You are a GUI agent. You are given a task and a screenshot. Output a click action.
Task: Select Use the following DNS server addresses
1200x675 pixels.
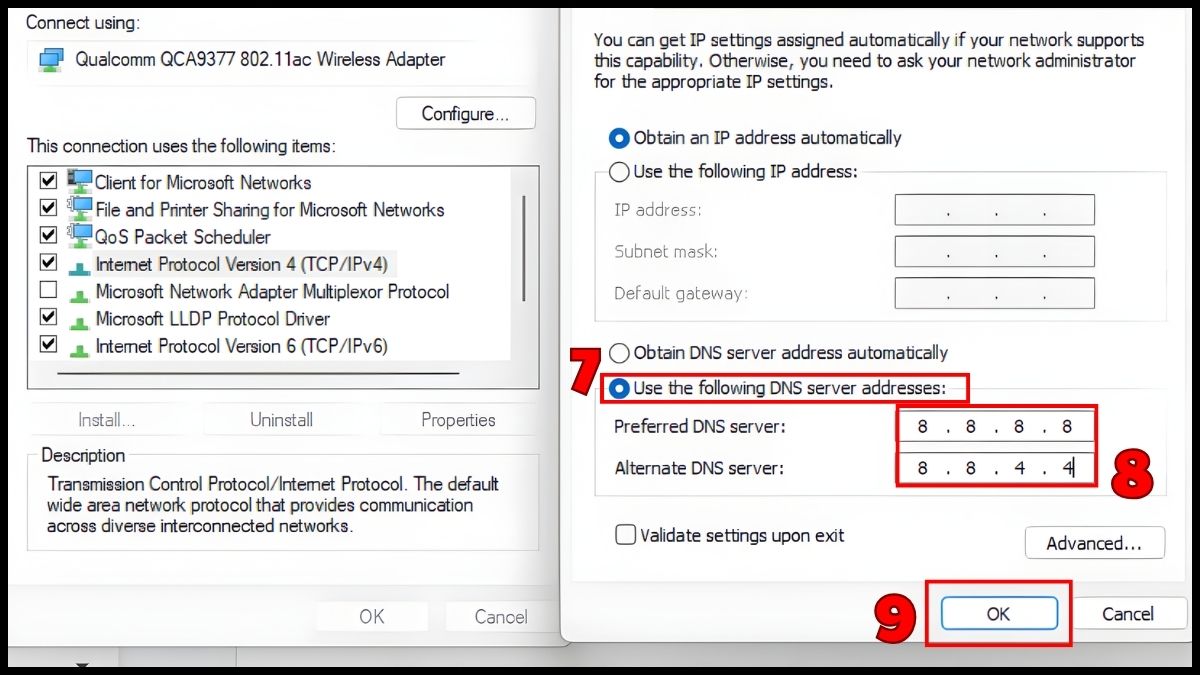coord(619,387)
